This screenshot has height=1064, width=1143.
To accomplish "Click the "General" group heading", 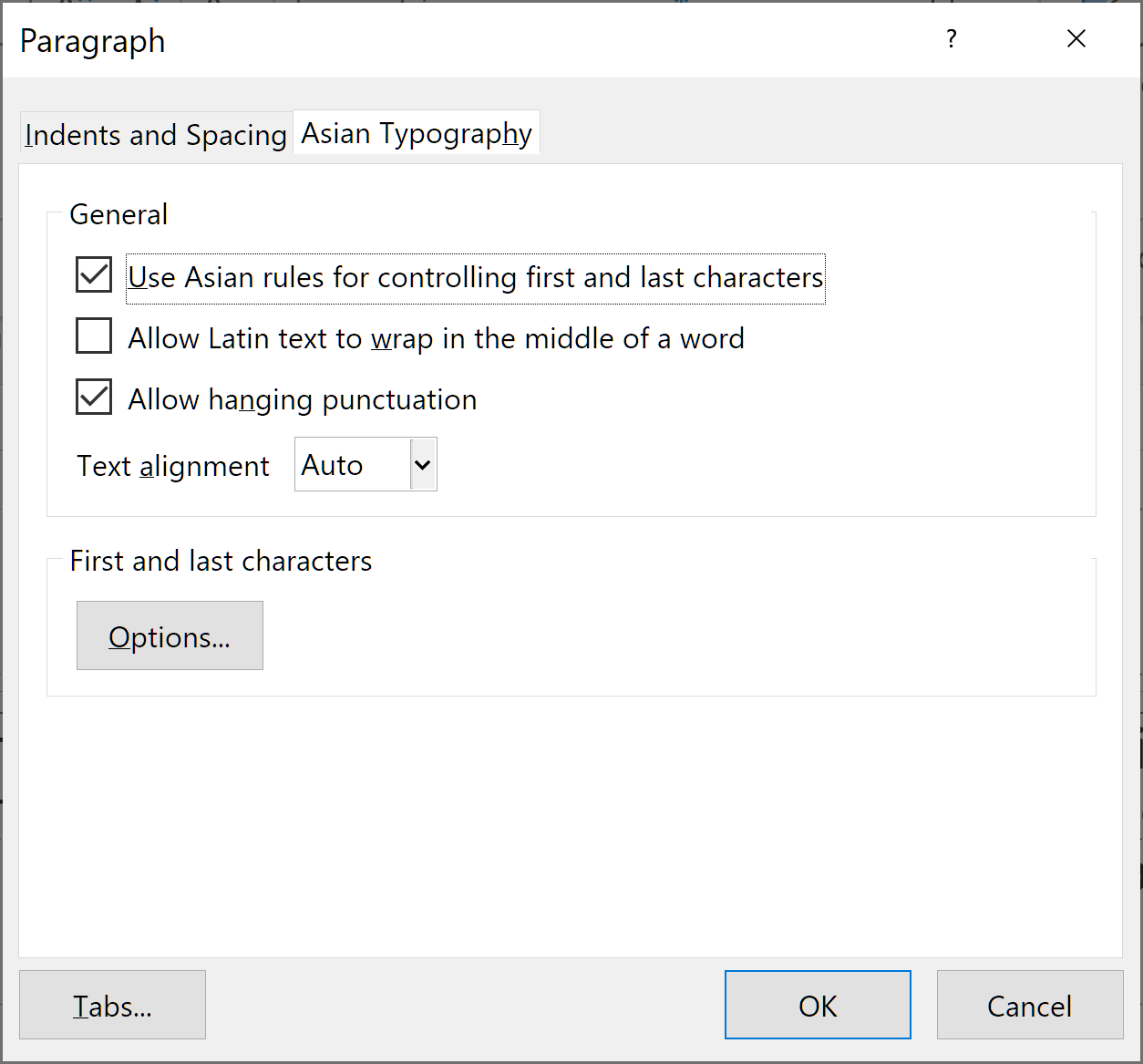I will pos(118,214).
